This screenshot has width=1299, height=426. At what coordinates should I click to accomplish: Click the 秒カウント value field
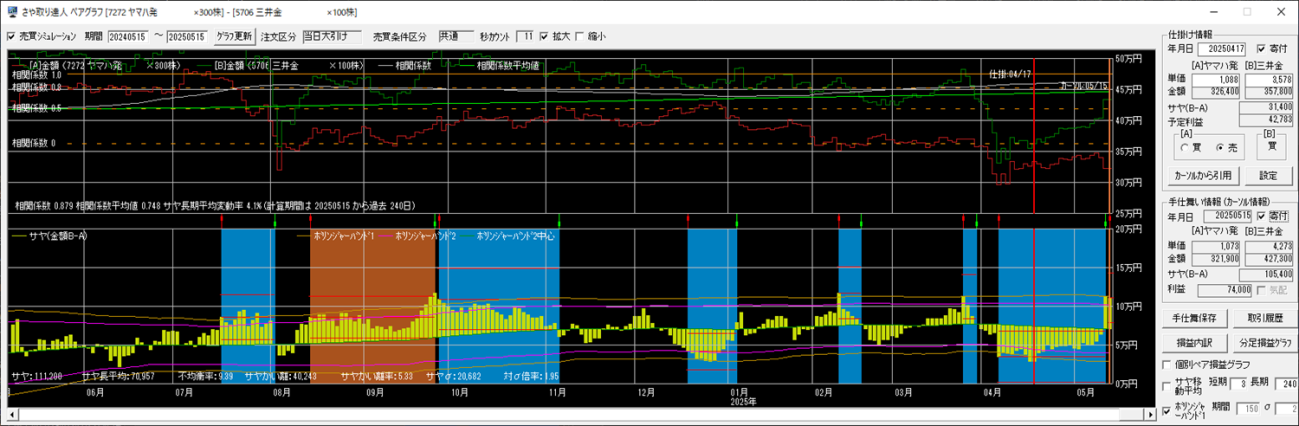tap(526, 37)
